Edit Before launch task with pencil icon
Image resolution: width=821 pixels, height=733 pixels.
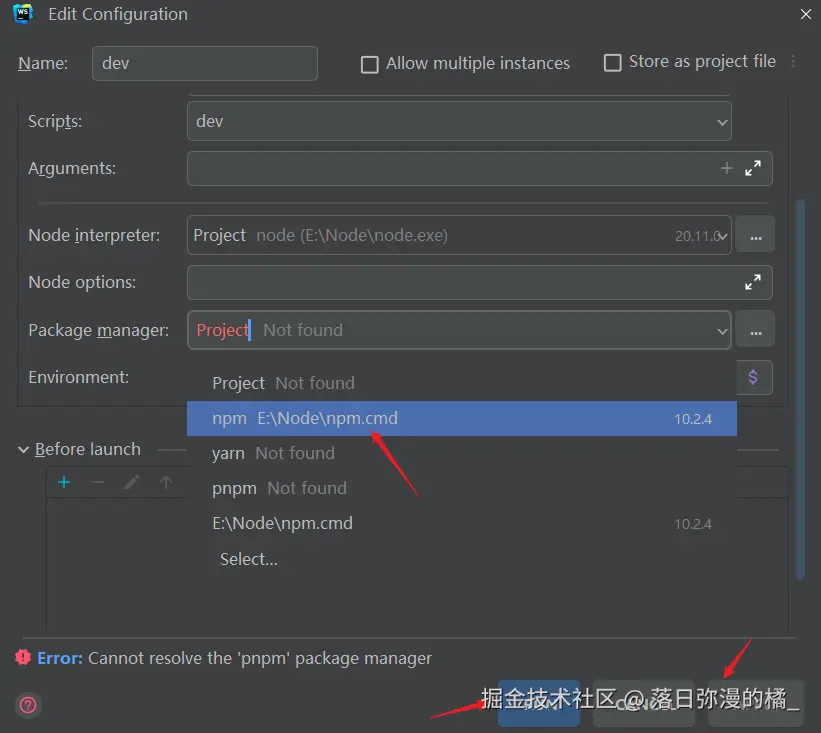pos(131,482)
